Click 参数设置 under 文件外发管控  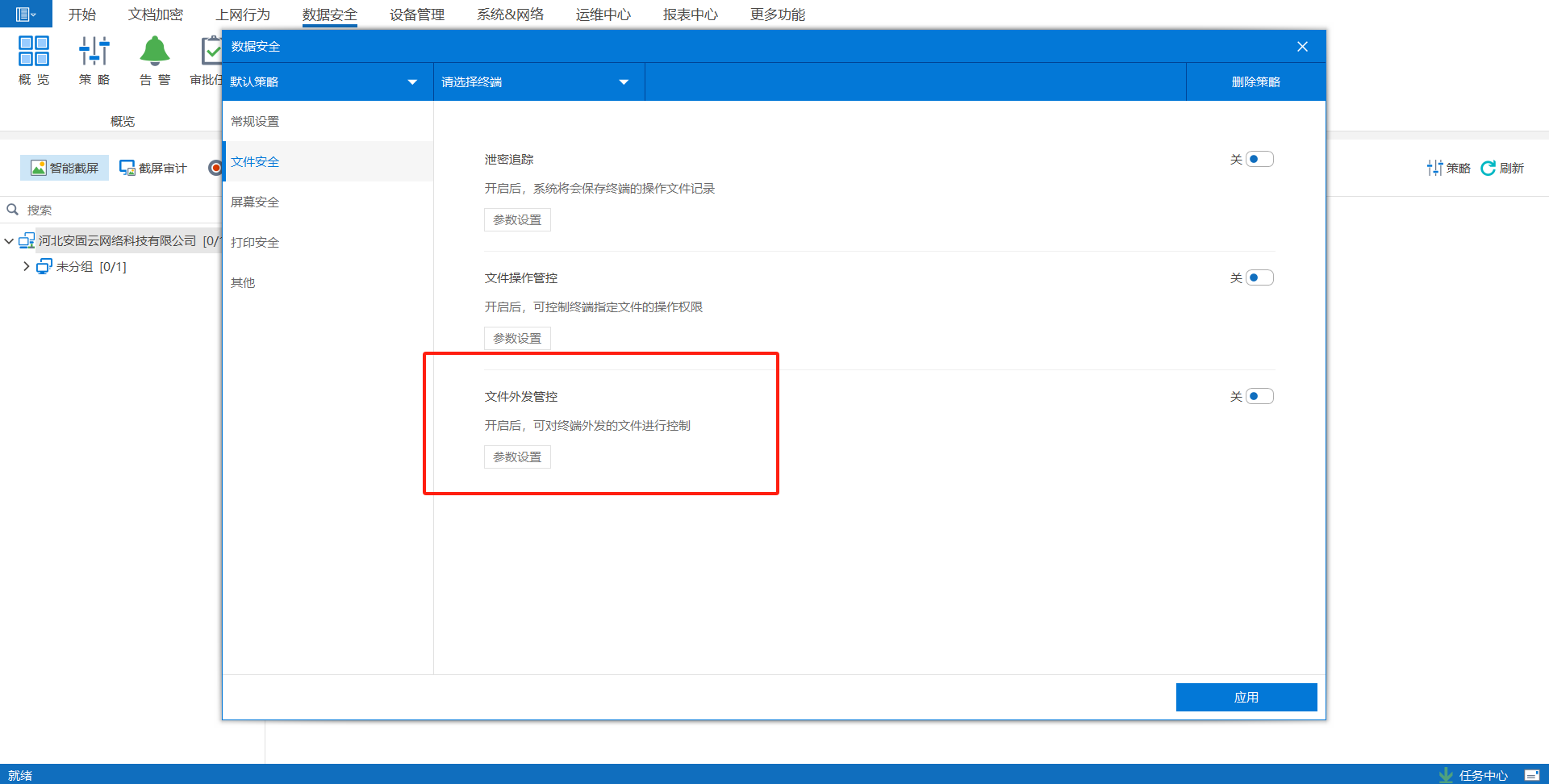point(517,457)
